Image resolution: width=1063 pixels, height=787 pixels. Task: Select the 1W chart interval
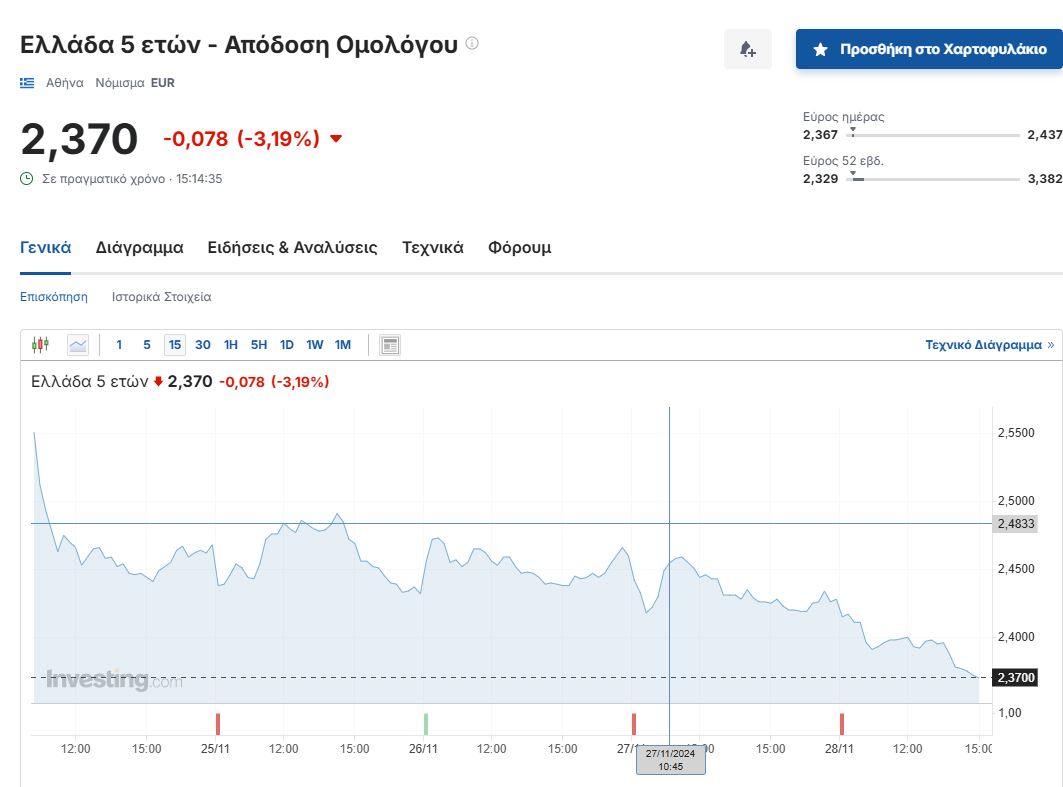pos(315,345)
